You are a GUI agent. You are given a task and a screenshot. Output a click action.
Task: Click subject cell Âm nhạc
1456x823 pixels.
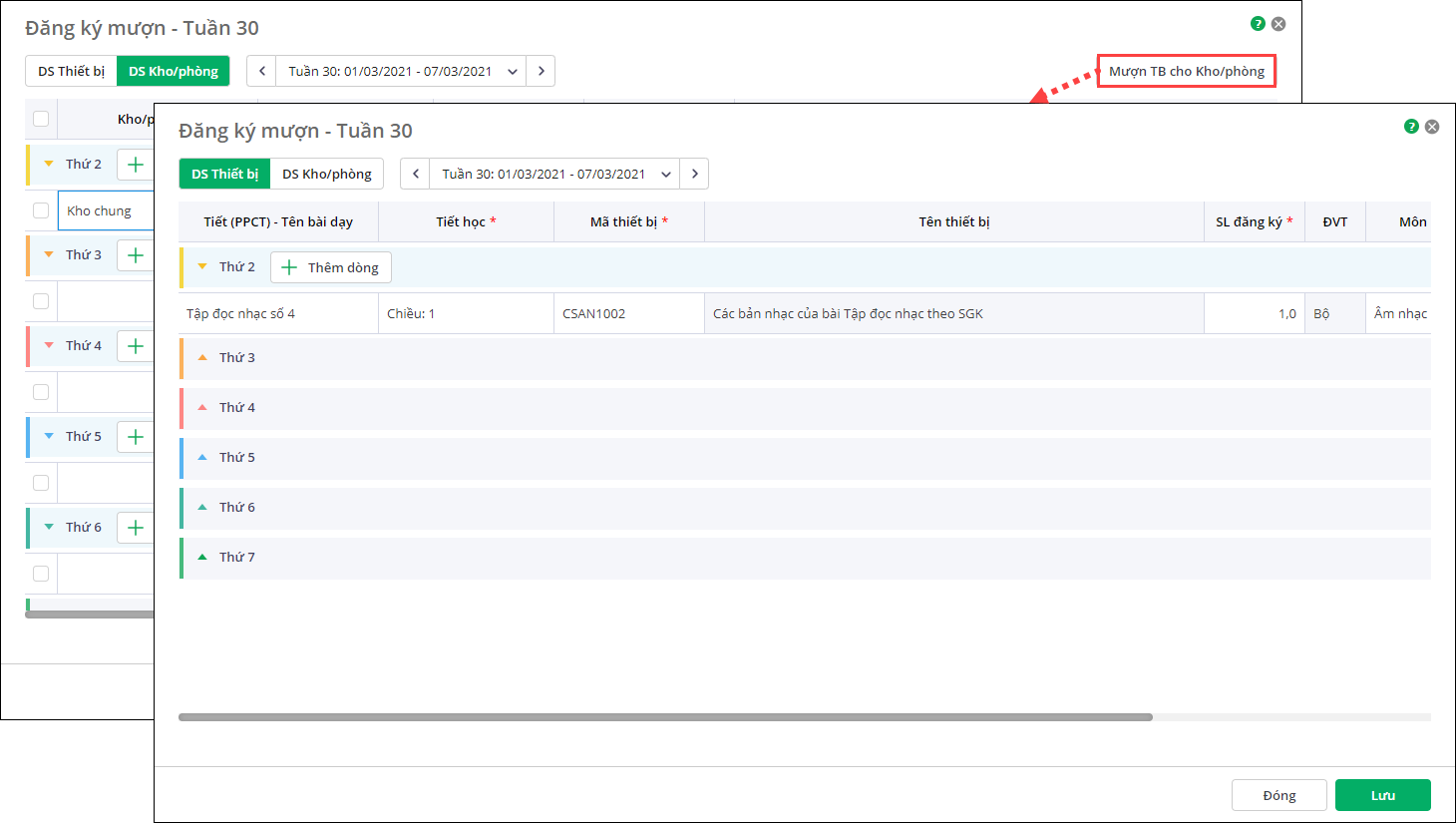[1399, 313]
